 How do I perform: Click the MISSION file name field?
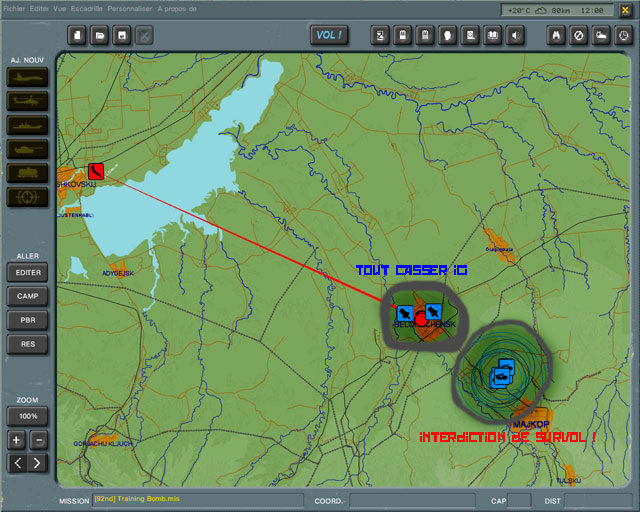pyautogui.click(x=198, y=499)
